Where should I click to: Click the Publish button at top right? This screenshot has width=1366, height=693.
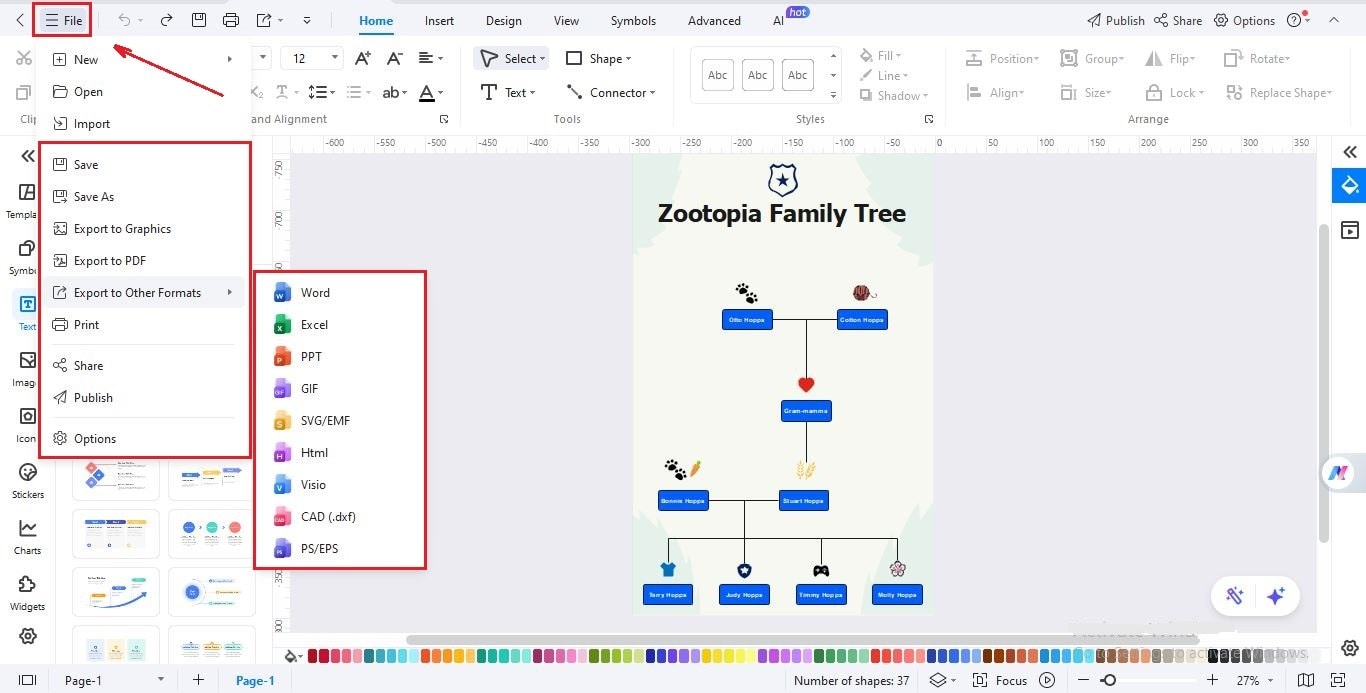click(x=1115, y=20)
